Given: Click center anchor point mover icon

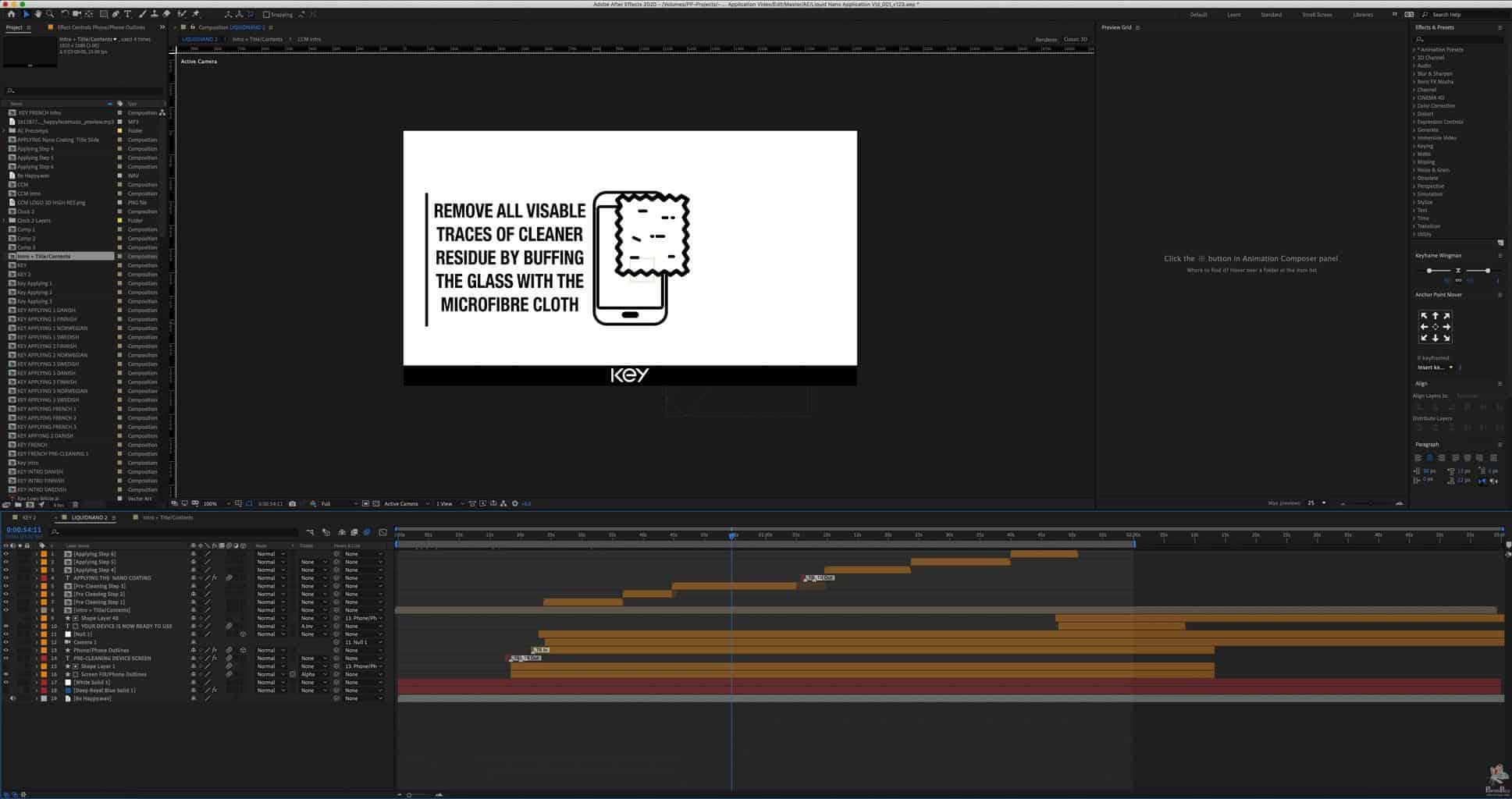Looking at the screenshot, I should 1435,327.
